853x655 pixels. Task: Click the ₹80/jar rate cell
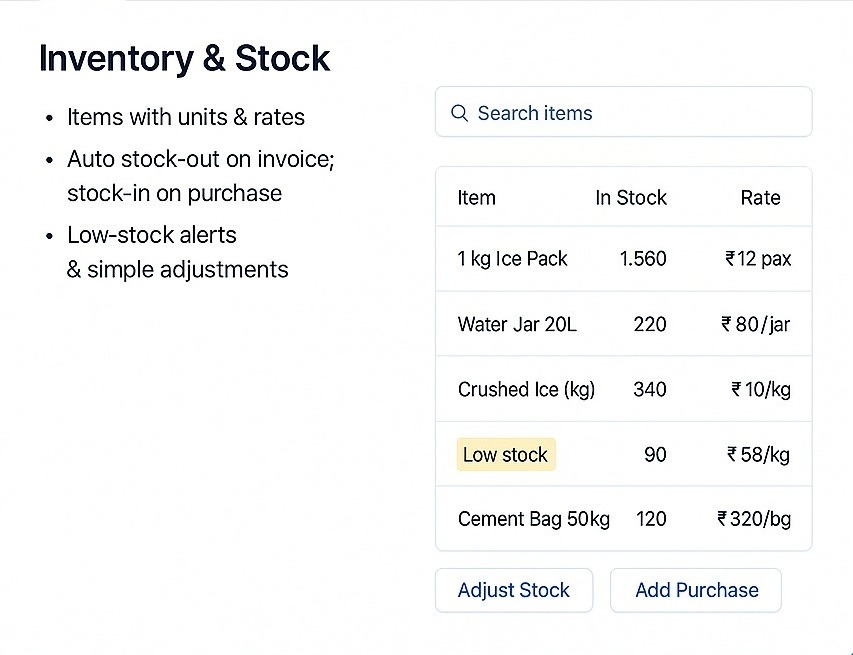[x=756, y=324]
